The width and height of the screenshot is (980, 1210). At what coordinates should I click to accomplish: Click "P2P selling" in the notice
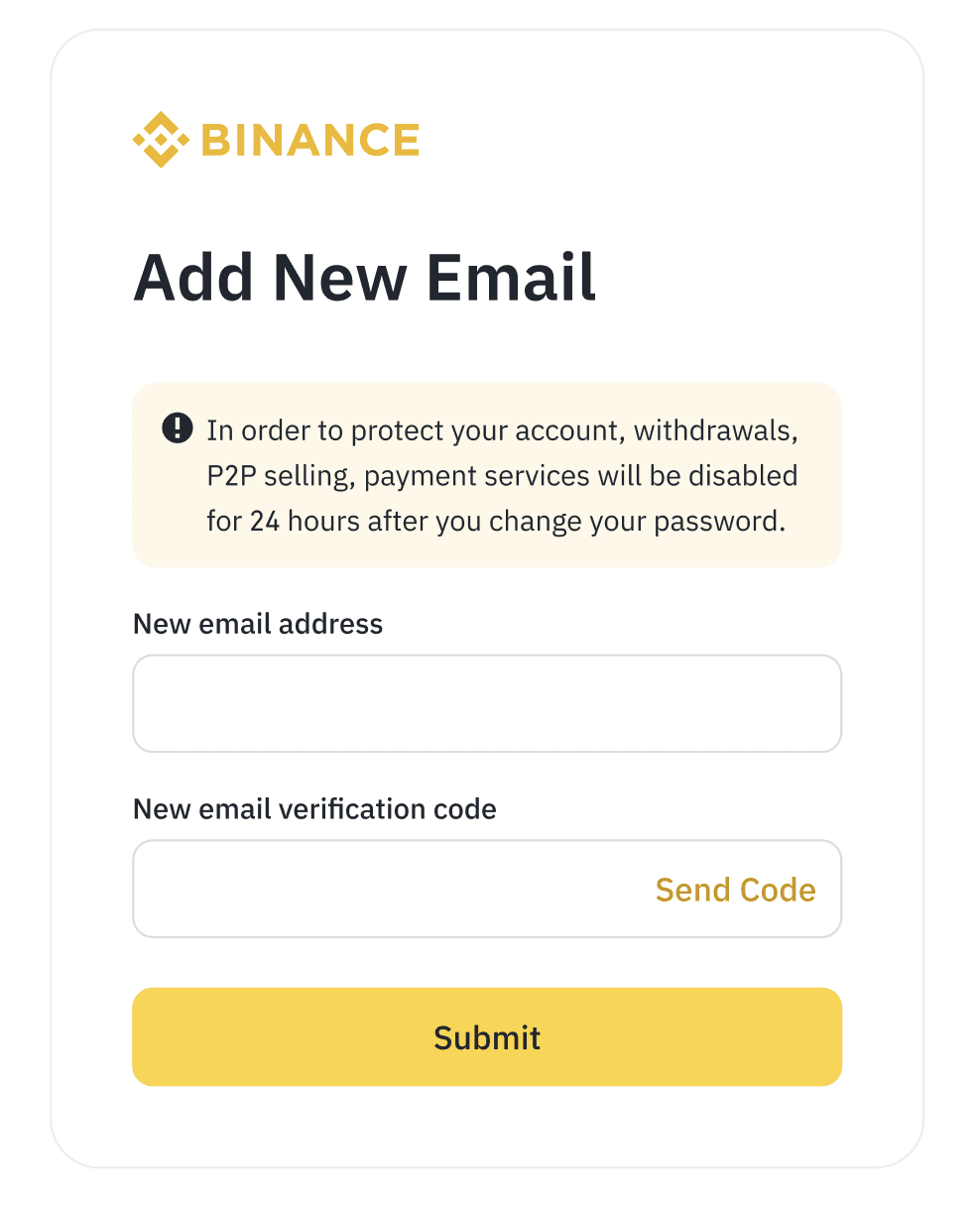click(x=281, y=476)
